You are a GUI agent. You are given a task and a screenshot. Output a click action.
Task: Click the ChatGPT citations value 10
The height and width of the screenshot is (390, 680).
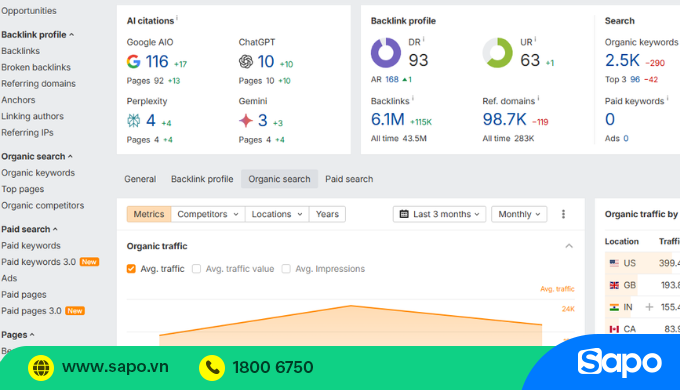click(266, 62)
